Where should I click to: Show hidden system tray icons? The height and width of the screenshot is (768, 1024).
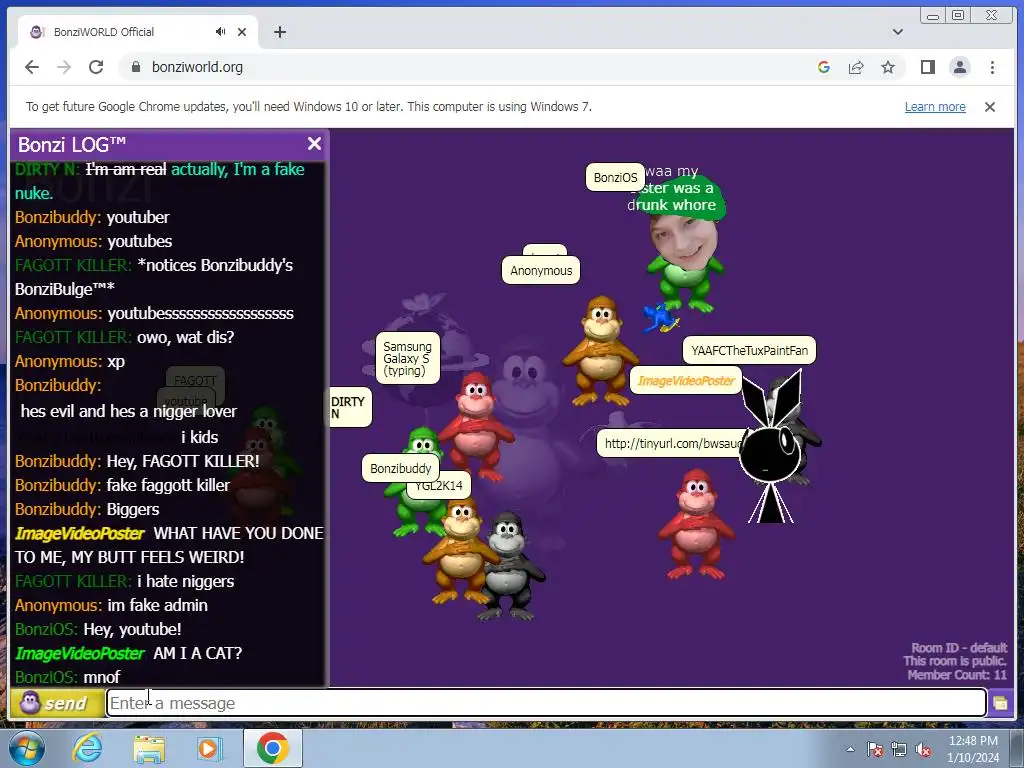pyautogui.click(x=850, y=749)
